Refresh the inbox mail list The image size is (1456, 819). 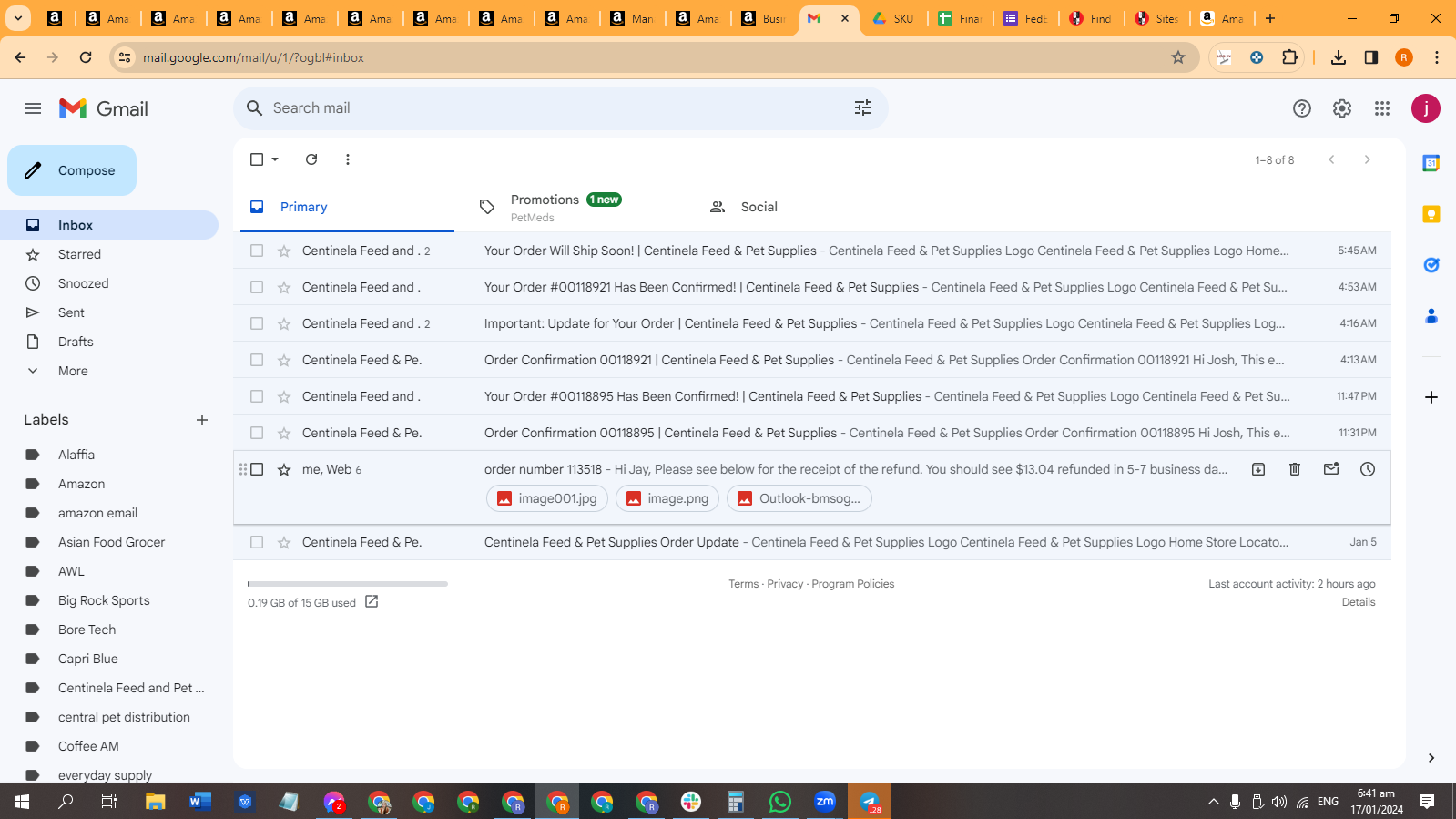311,159
